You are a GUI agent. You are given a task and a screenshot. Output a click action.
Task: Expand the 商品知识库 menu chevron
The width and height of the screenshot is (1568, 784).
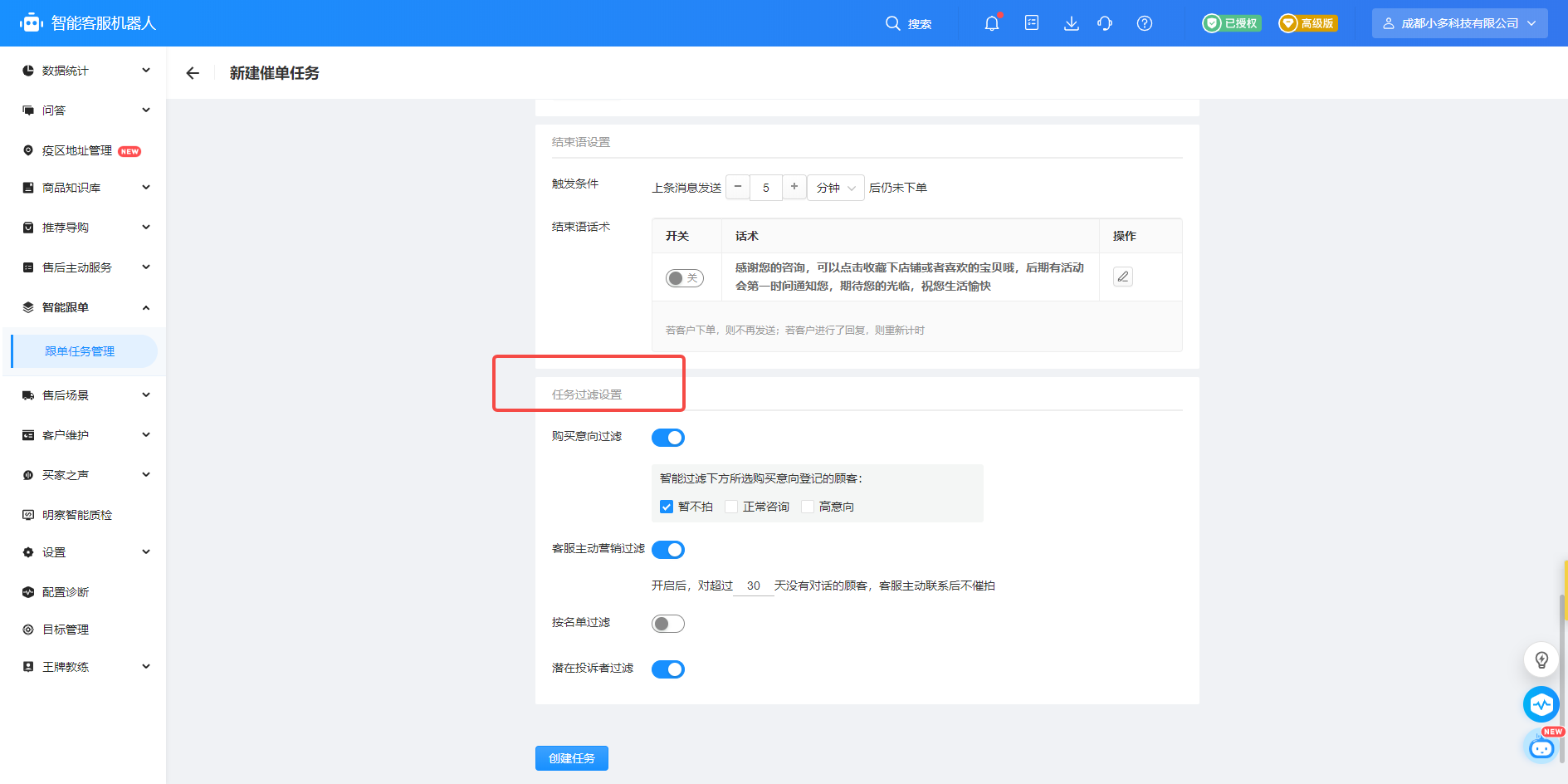click(146, 188)
